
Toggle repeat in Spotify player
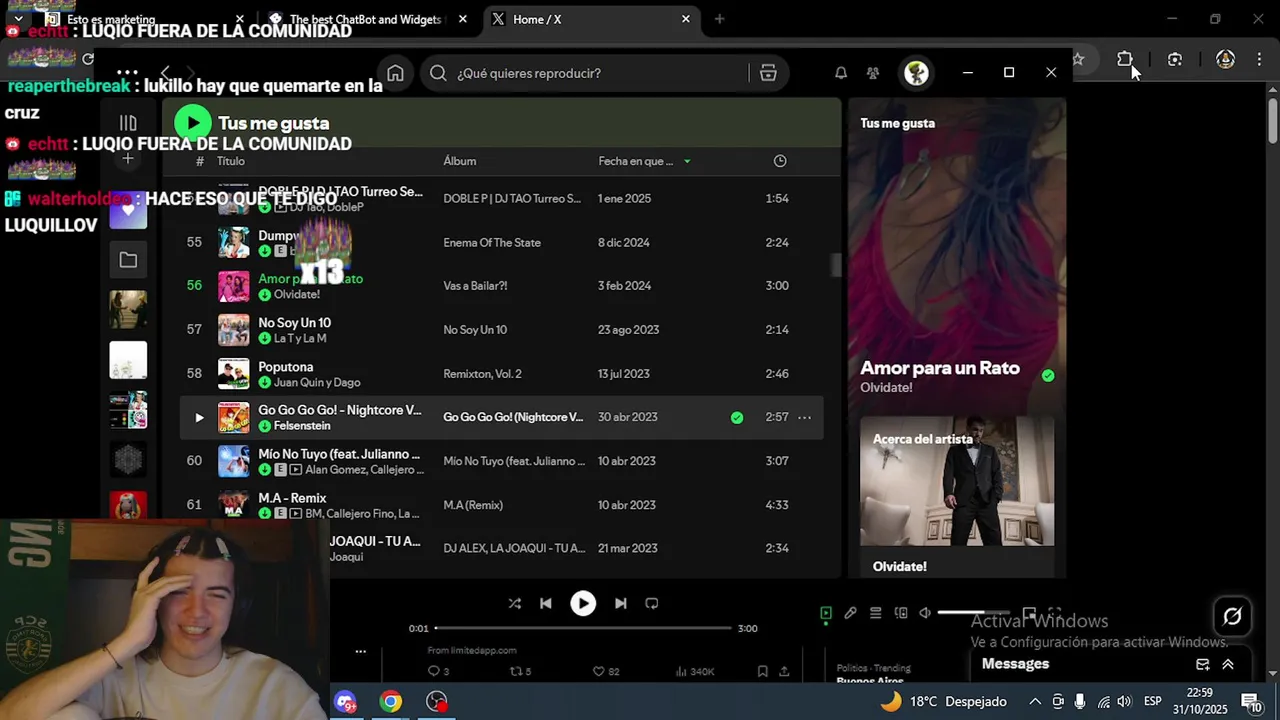coord(652,603)
